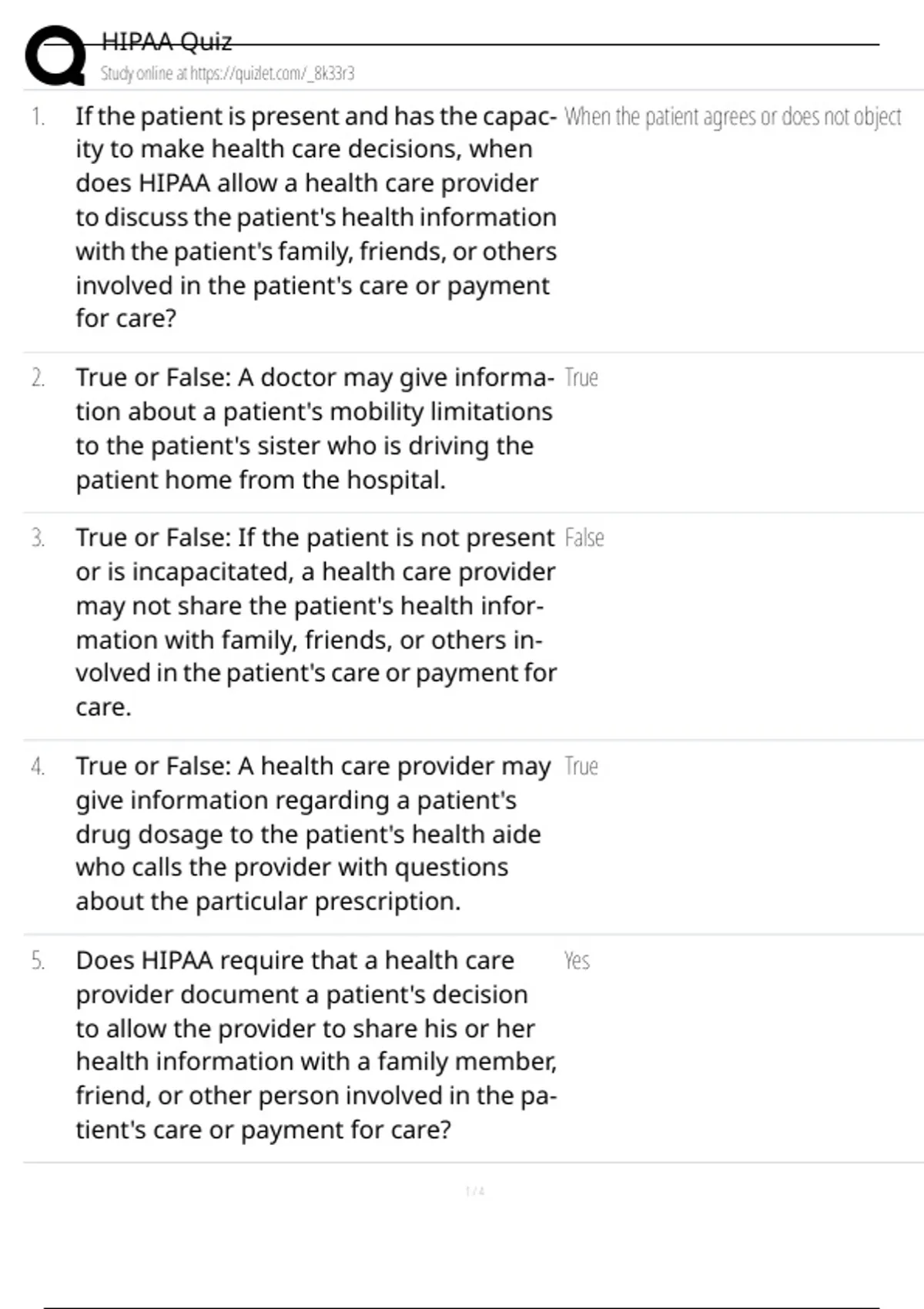This screenshot has width=924, height=1309.
Task: Click the horizontal rule at page bottom
Action: (462, 1307)
